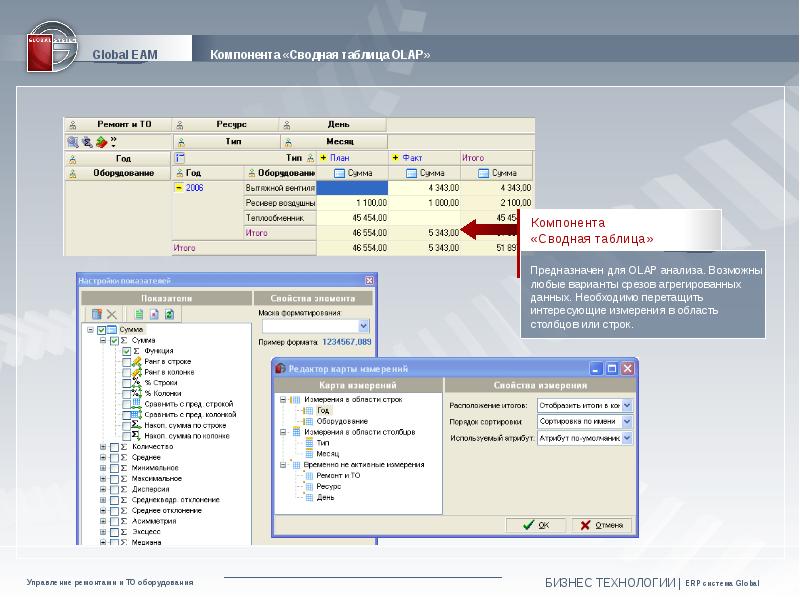Open the Расположение итогов dropdown
Screen dimensions: 800x600
pos(626,406)
